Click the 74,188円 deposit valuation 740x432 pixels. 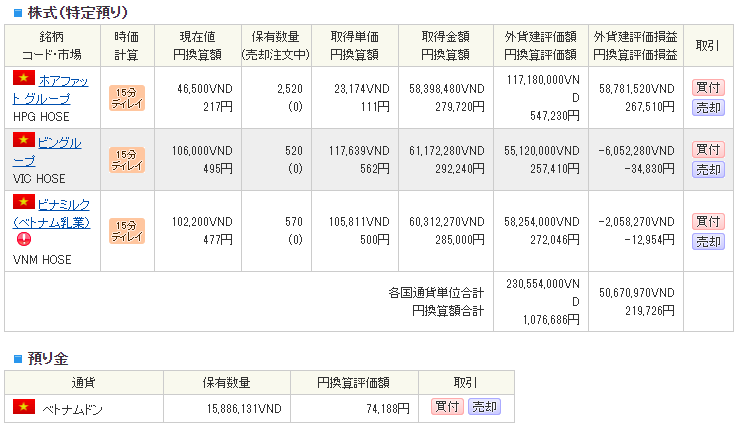click(x=387, y=408)
